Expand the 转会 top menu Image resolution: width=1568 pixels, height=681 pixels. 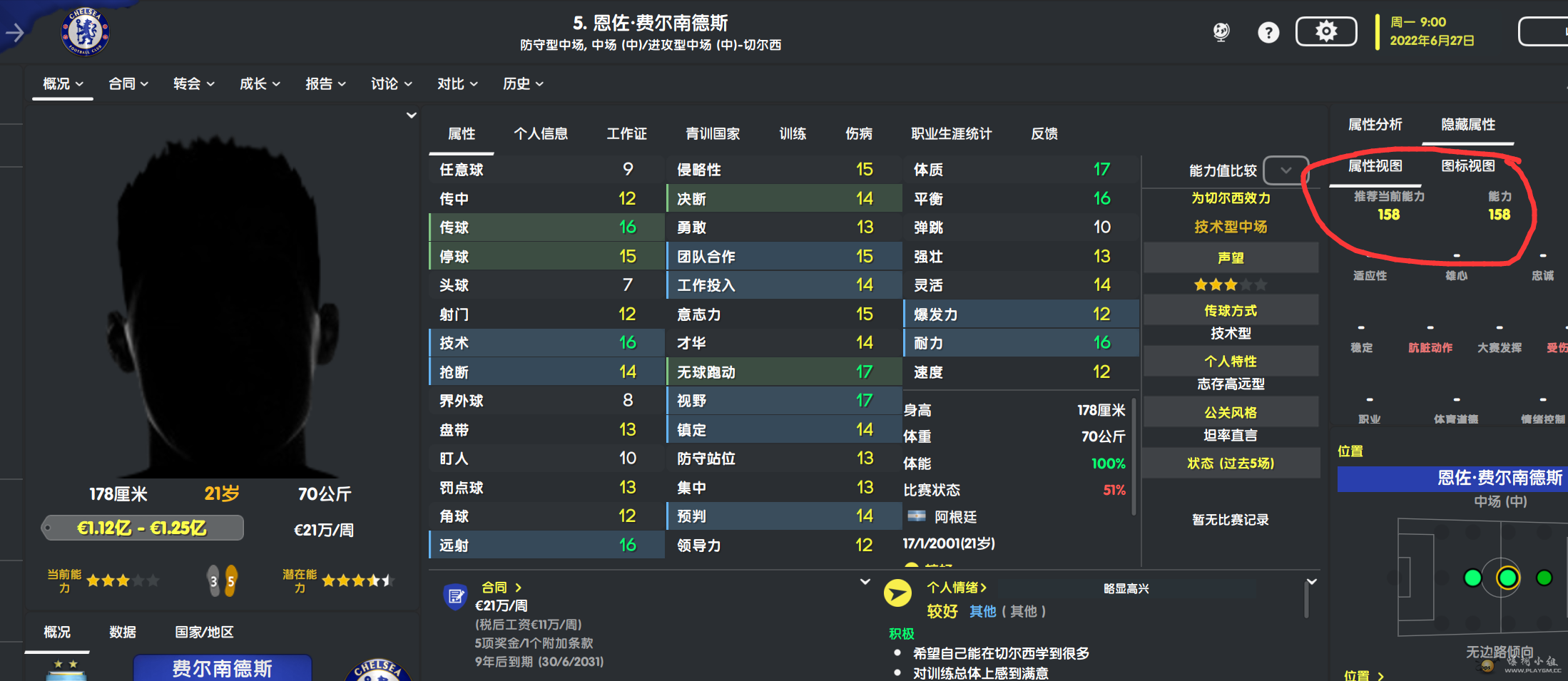(x=193, y=84)
